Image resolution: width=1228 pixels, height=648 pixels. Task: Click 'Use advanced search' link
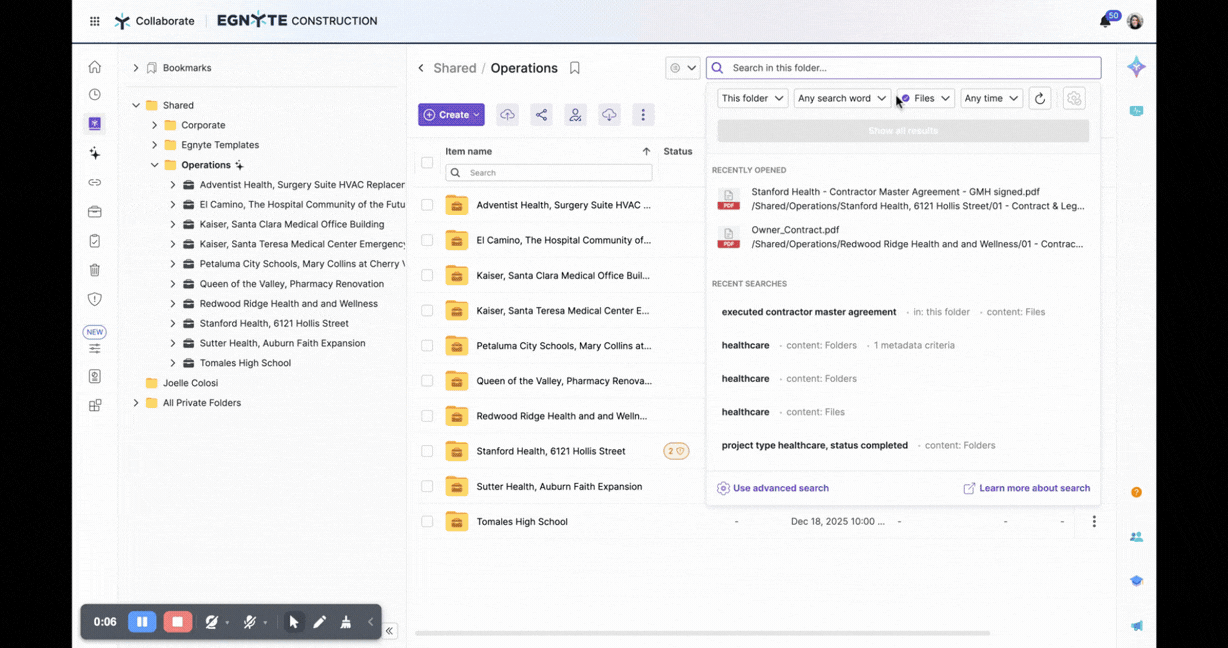click(x=780, y=488)
